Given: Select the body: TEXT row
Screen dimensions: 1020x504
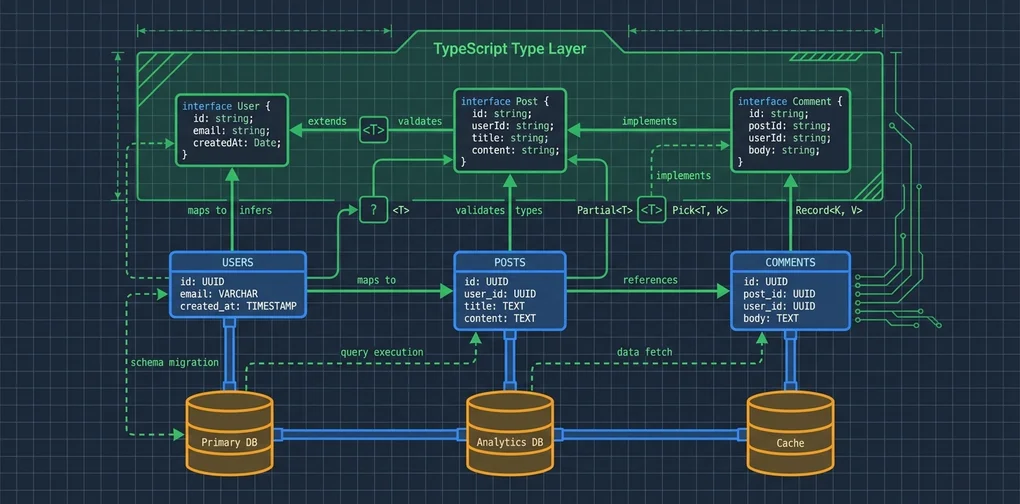Looking at the screenshot, I should click(771, 319).
